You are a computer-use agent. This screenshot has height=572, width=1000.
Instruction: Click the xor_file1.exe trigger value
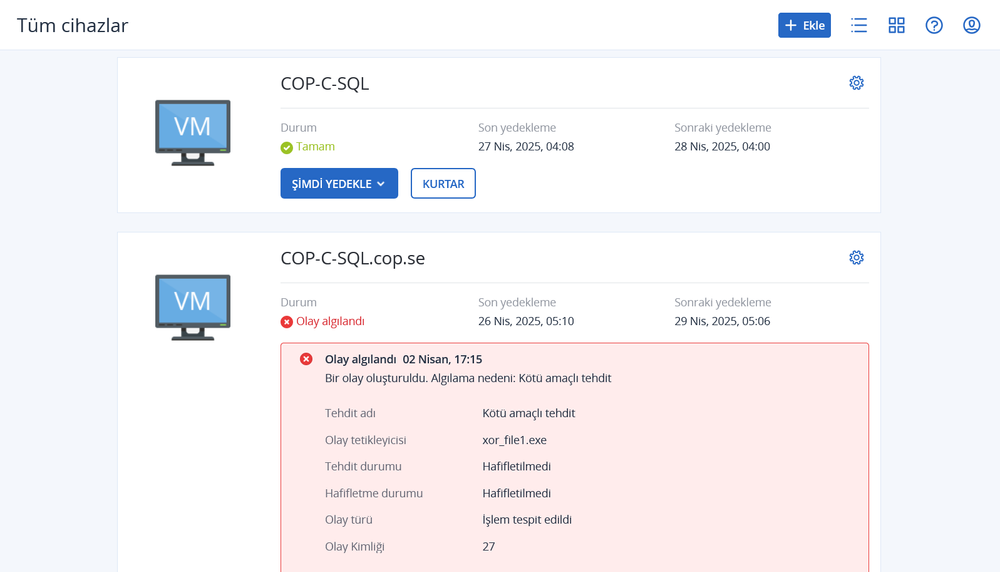coord(514,440)
